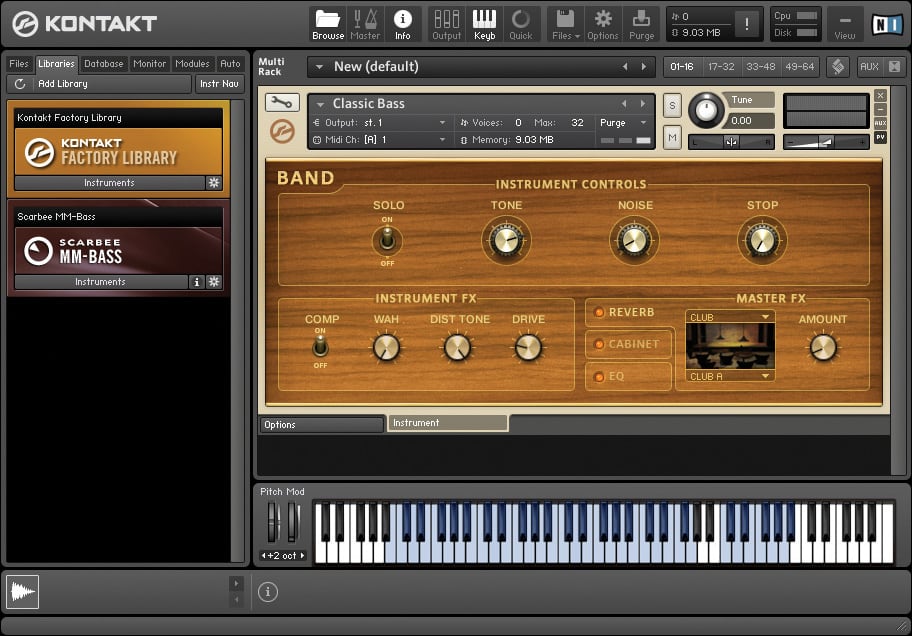Click the instrument volume slider
The image size is (912, 636).
tap(826, 142)
